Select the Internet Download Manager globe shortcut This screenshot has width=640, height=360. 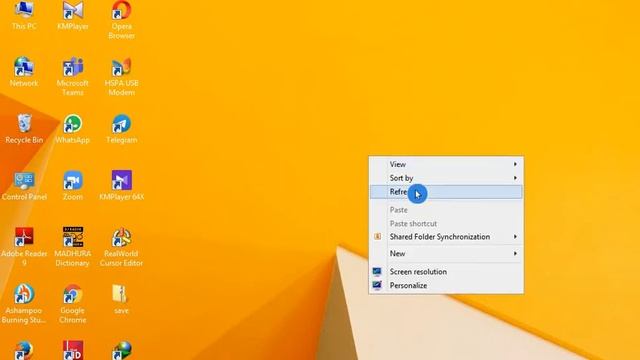coord(121,350)
